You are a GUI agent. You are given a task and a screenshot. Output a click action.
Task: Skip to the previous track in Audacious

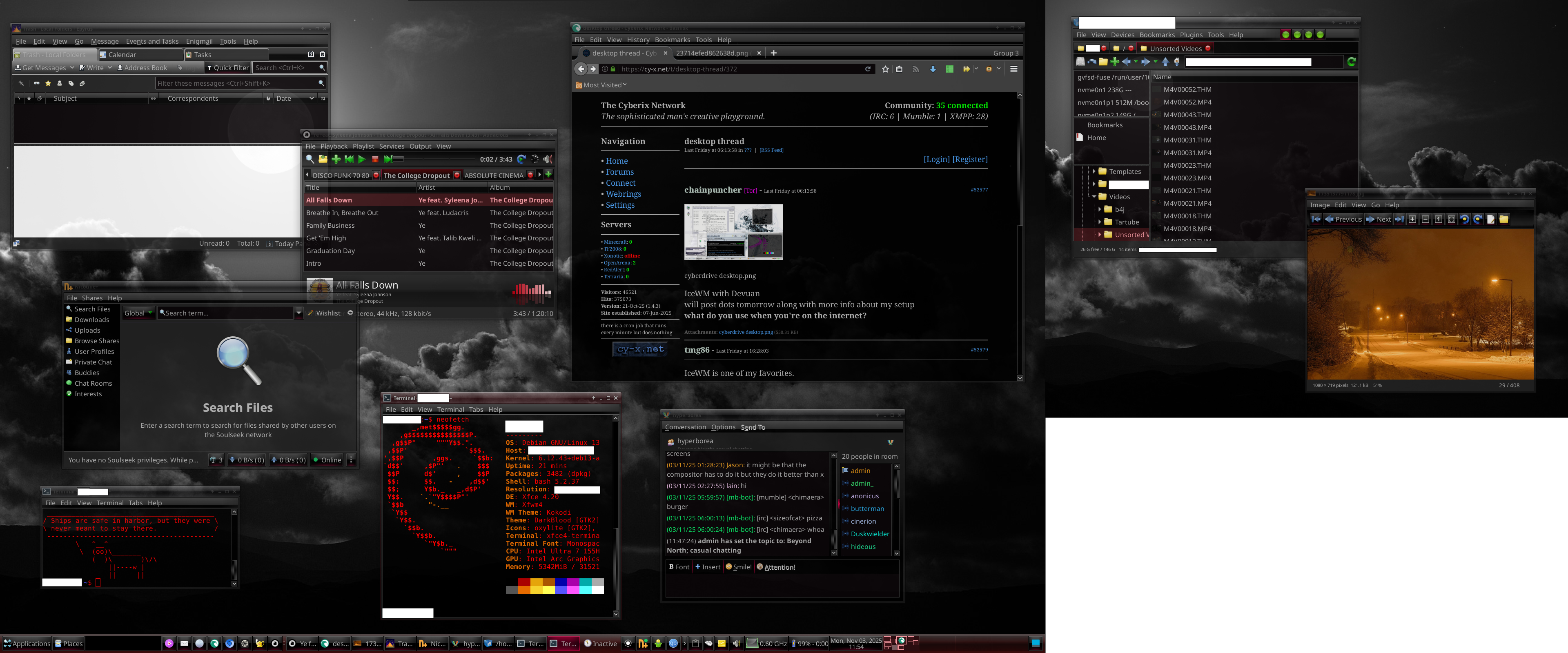click(x=349, y=160)
